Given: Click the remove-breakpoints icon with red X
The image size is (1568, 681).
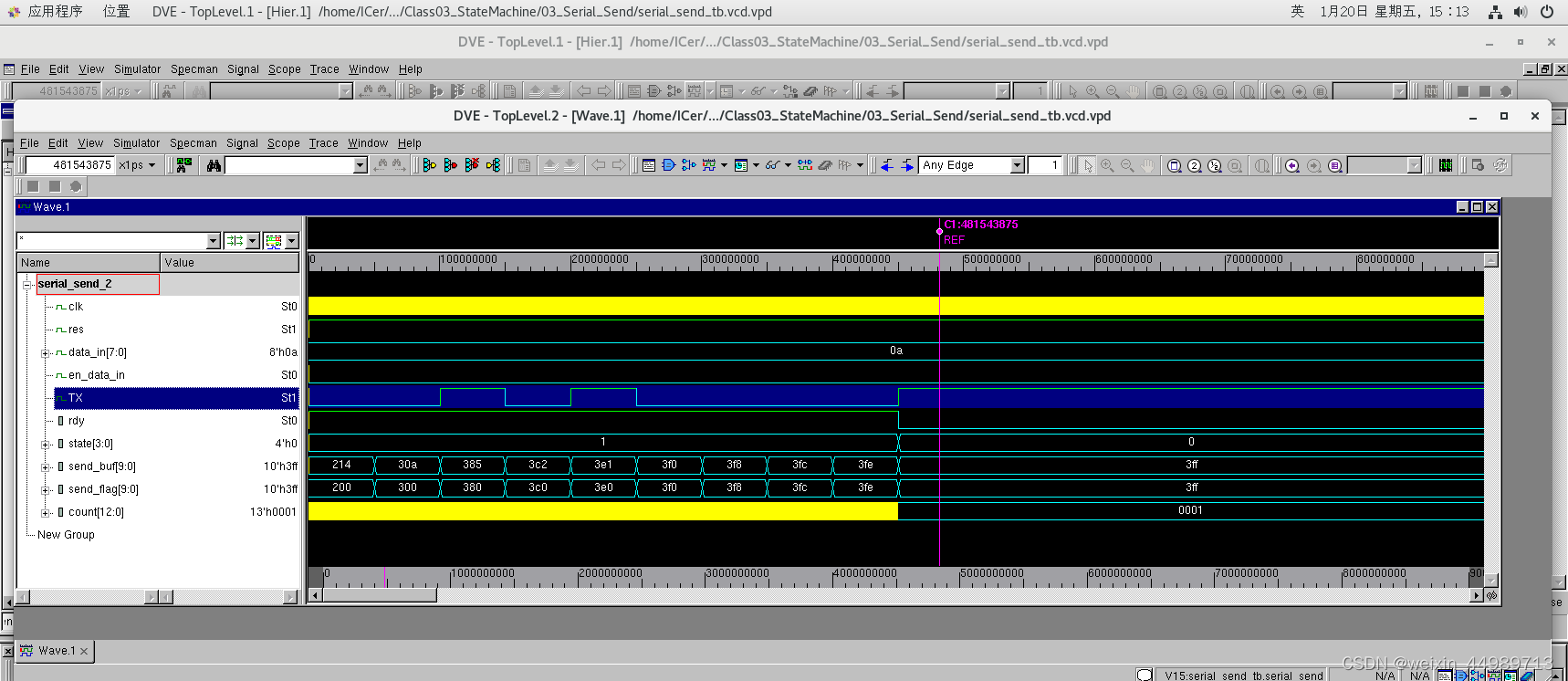Looking at the screenshot, I should click(x=472, y=165).
